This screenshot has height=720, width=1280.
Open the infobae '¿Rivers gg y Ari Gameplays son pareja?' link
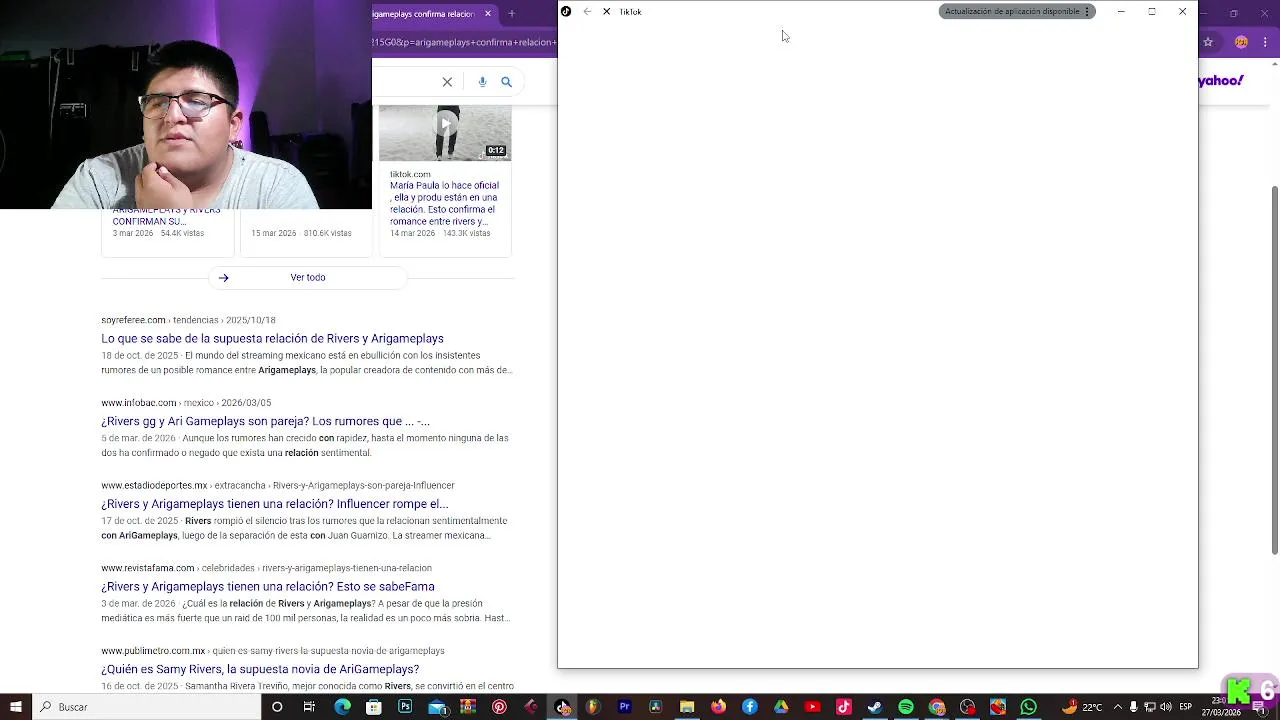[x=265, y=422]
